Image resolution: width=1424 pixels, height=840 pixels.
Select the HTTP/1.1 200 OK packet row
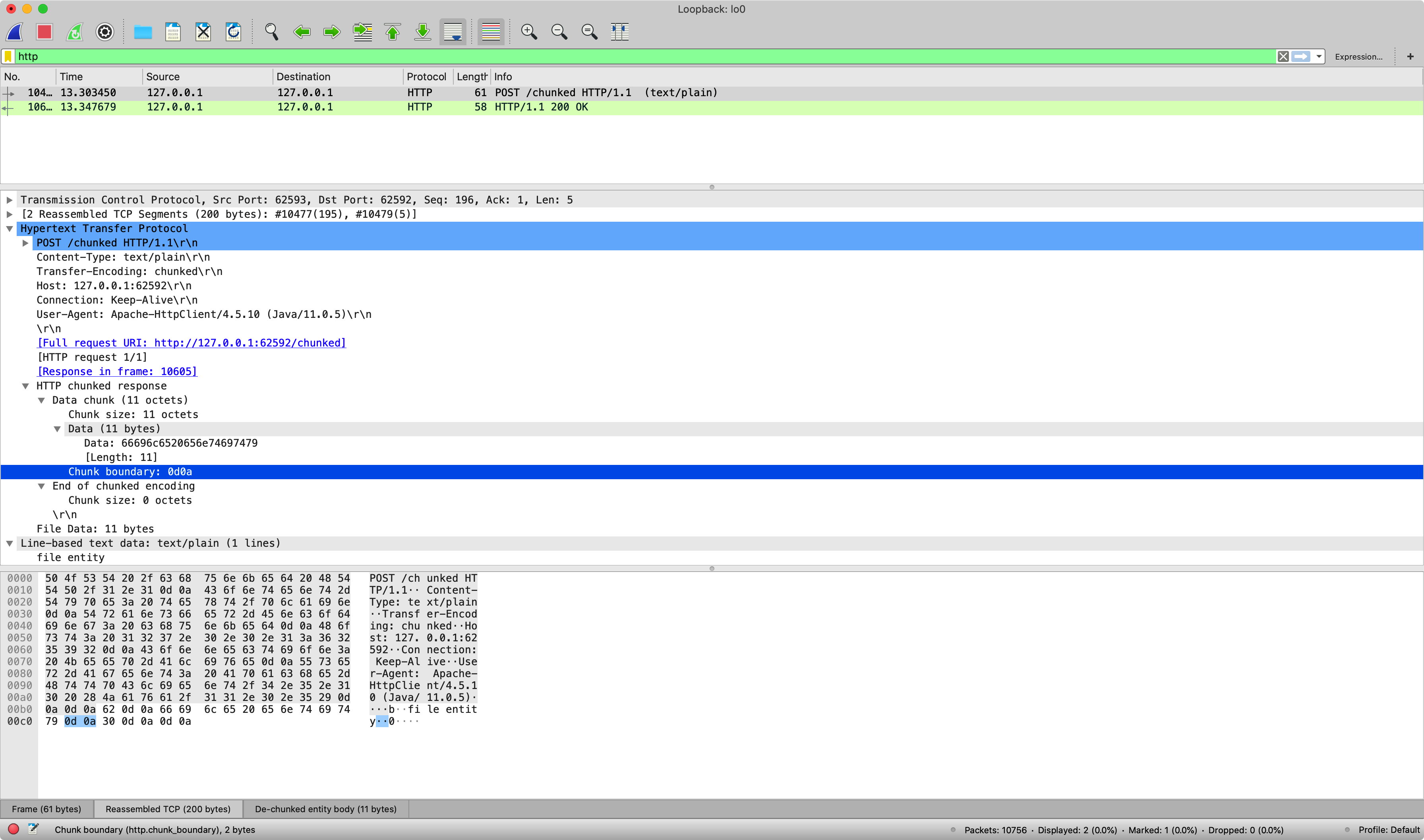pyautogui.click(x=540, y=107)
